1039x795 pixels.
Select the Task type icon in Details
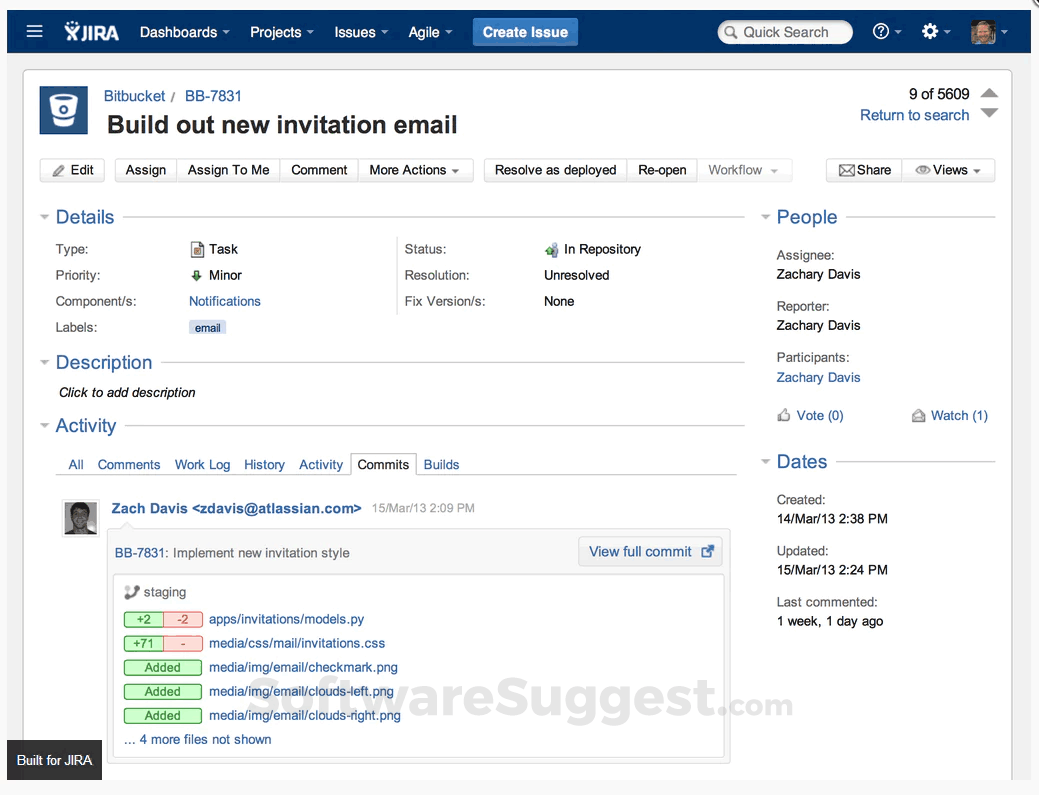coord(201,249)
